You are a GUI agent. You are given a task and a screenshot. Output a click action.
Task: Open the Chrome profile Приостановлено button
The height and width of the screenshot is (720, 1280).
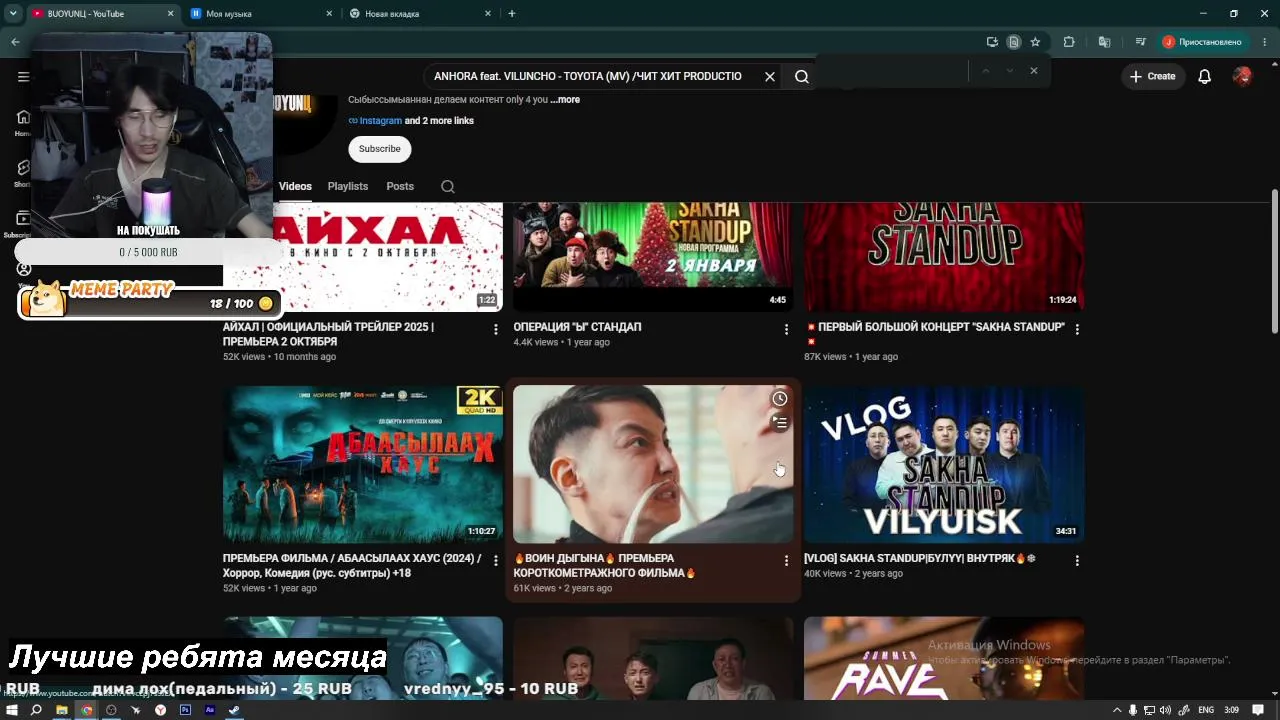1203,42
